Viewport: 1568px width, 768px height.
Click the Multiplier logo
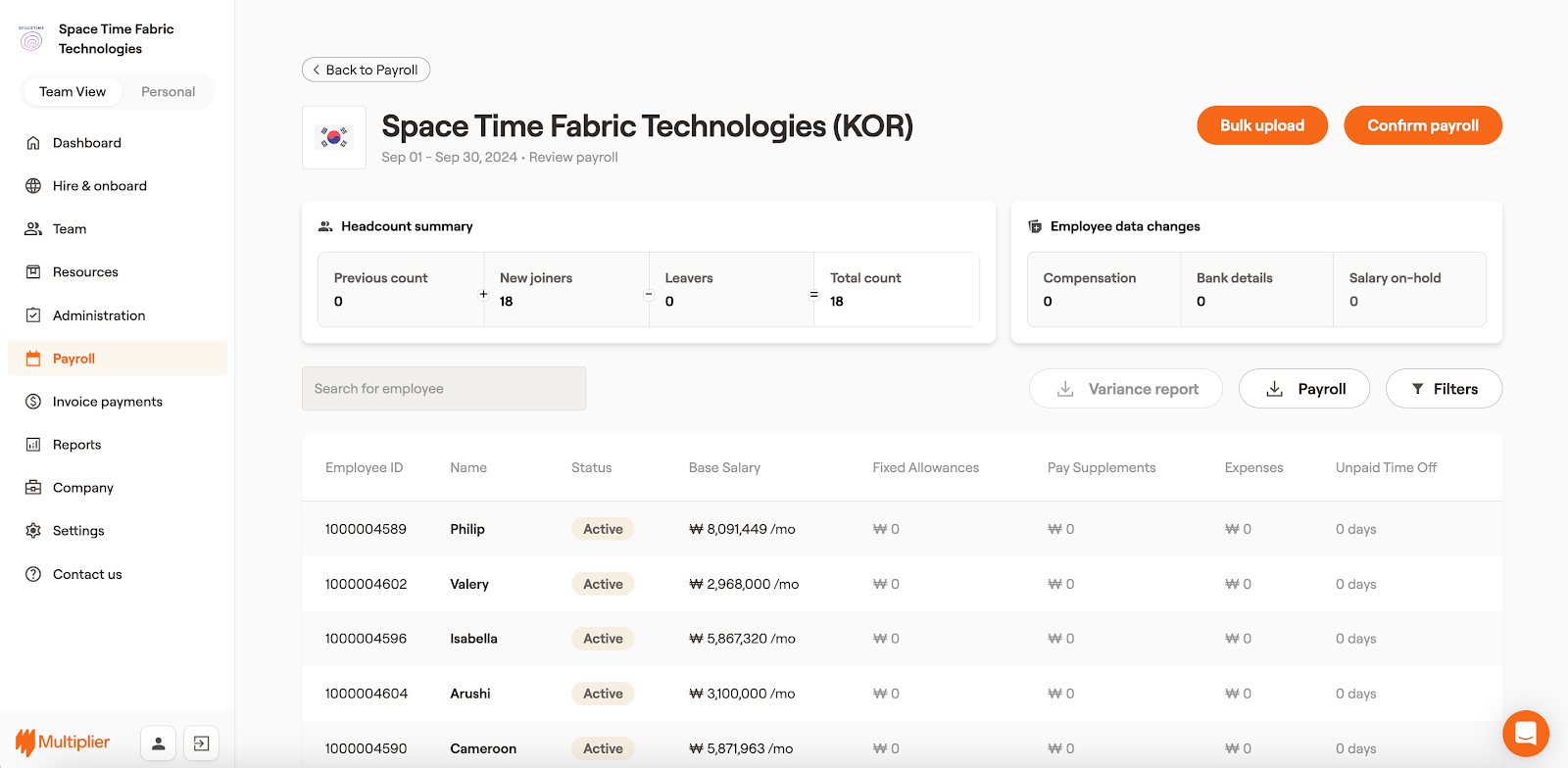click(x=63, y=743)
